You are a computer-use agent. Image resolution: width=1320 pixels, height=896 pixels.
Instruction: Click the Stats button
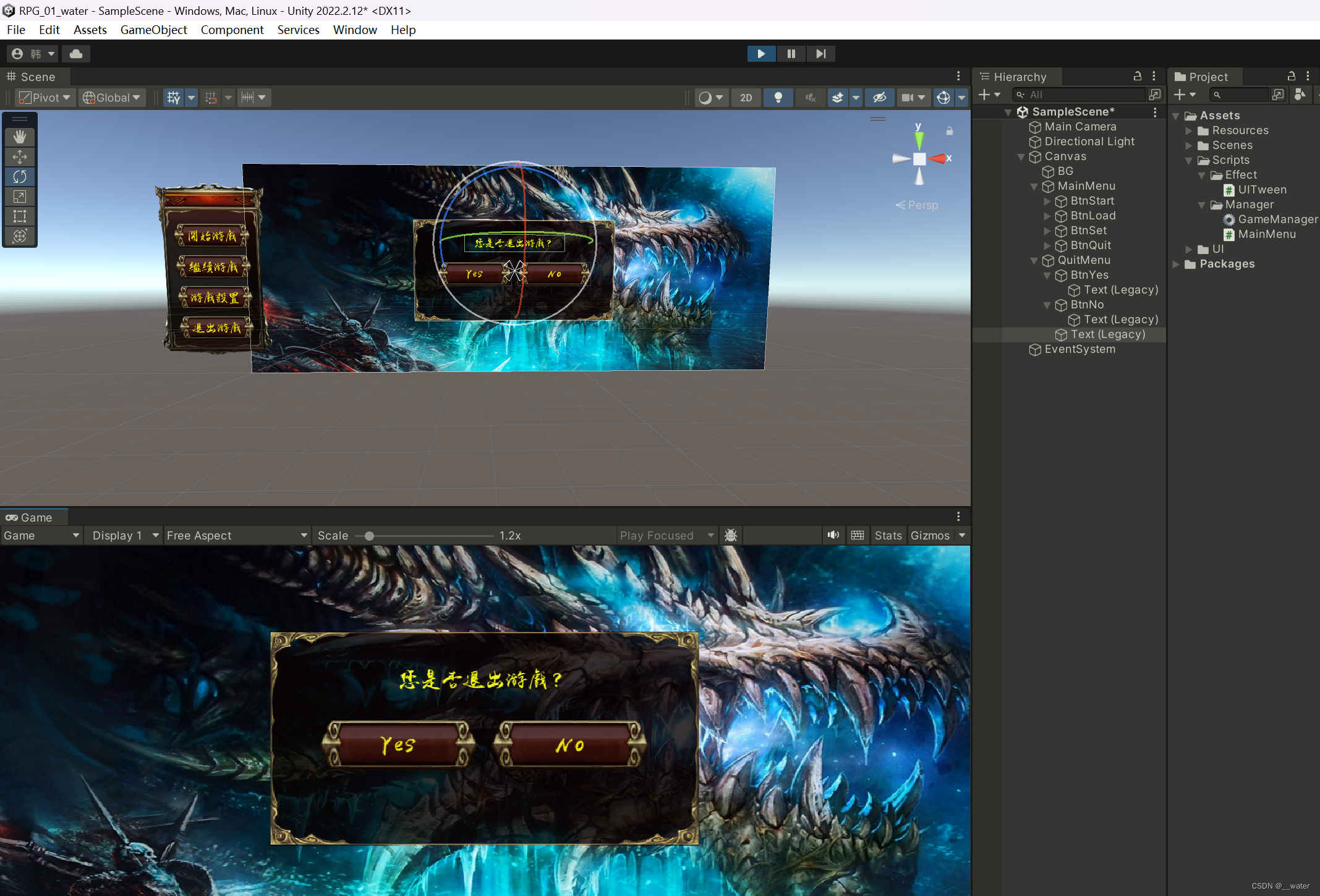tap(888, 535)
